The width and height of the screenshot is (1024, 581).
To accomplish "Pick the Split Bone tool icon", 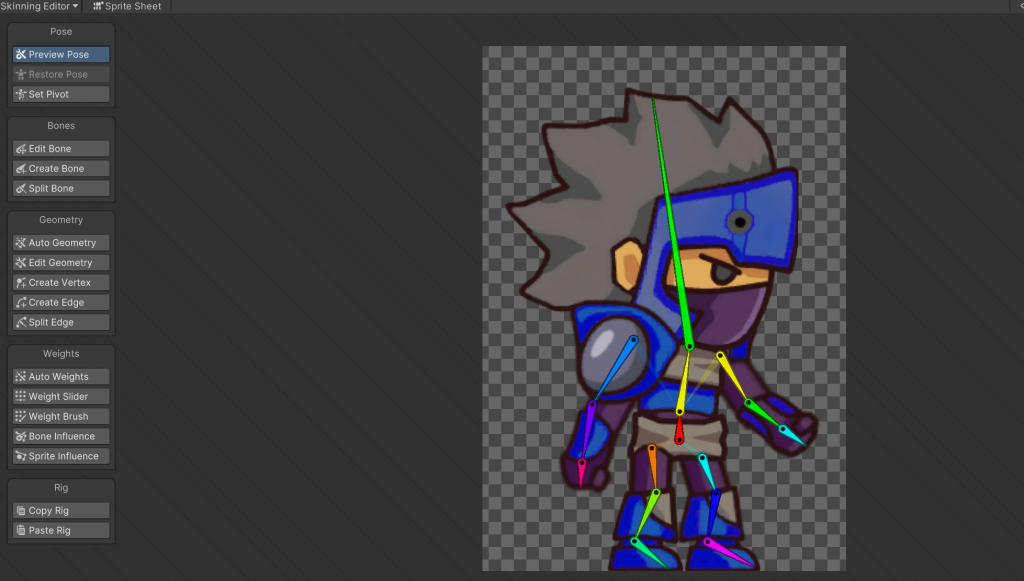I will [x=21, y=189].
